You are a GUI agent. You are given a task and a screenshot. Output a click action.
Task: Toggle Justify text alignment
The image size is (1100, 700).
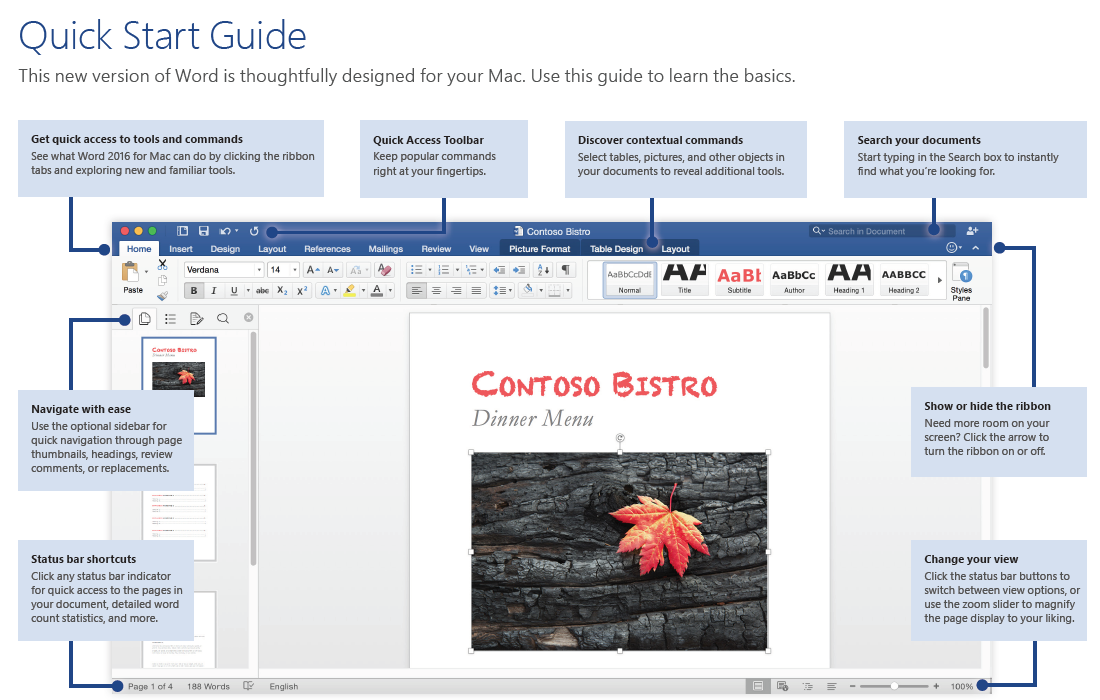click(x=476, y=290)
